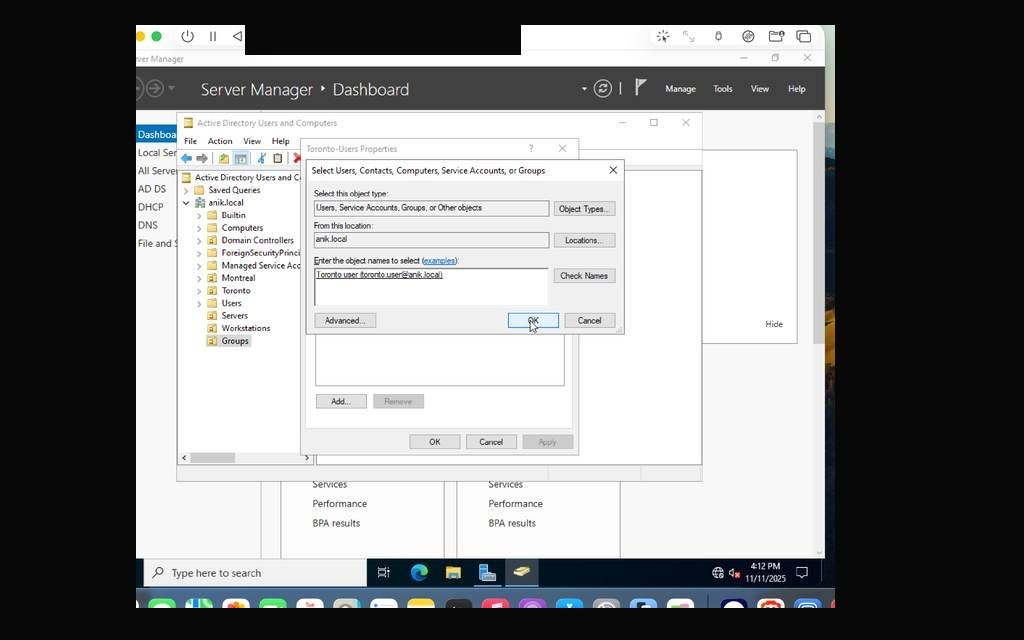
Task: Click the windows overlay icon in VM toolbar
Action: click(x=804, y=37)
